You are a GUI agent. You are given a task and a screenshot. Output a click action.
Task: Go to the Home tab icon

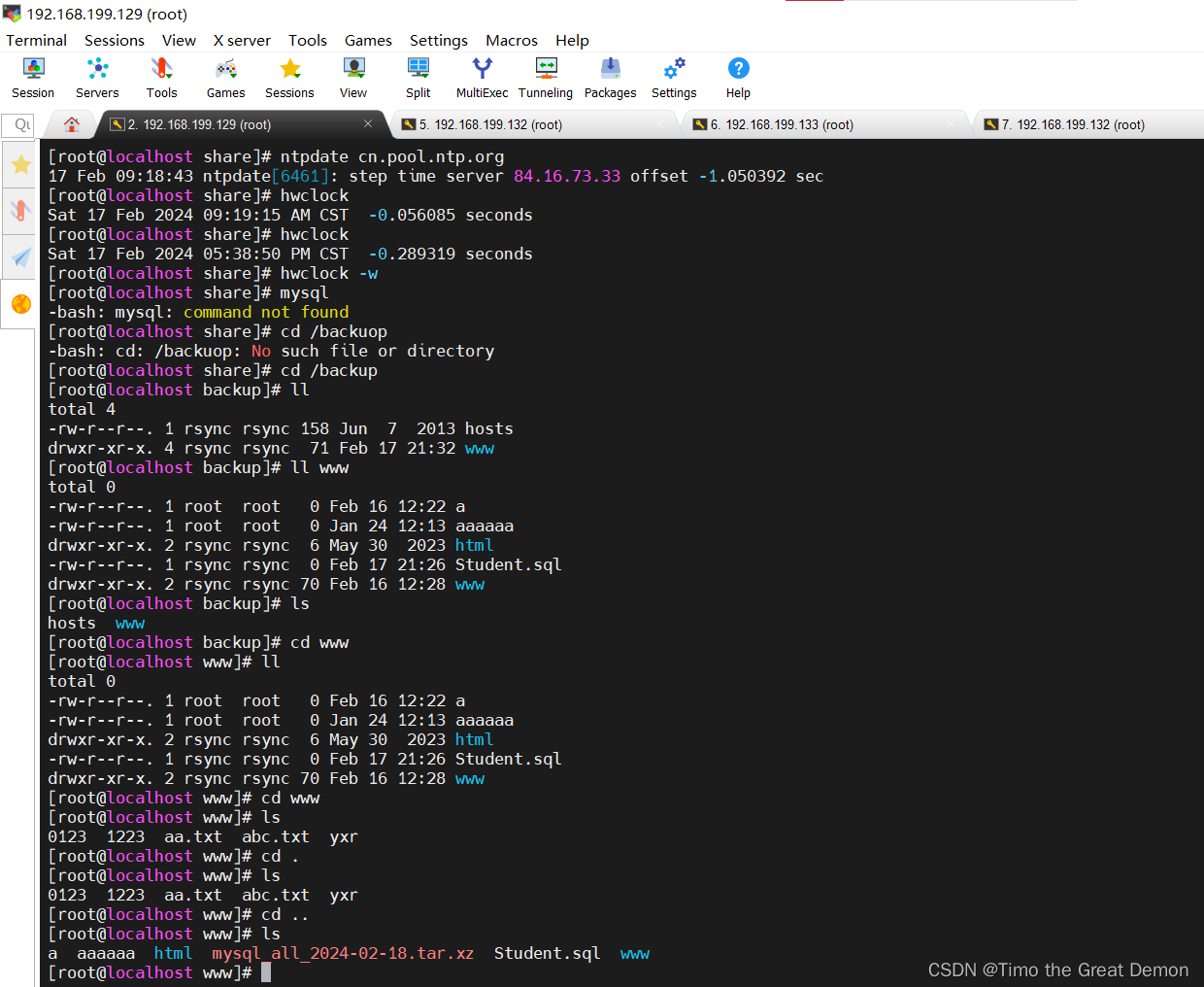tap(71, 124)
